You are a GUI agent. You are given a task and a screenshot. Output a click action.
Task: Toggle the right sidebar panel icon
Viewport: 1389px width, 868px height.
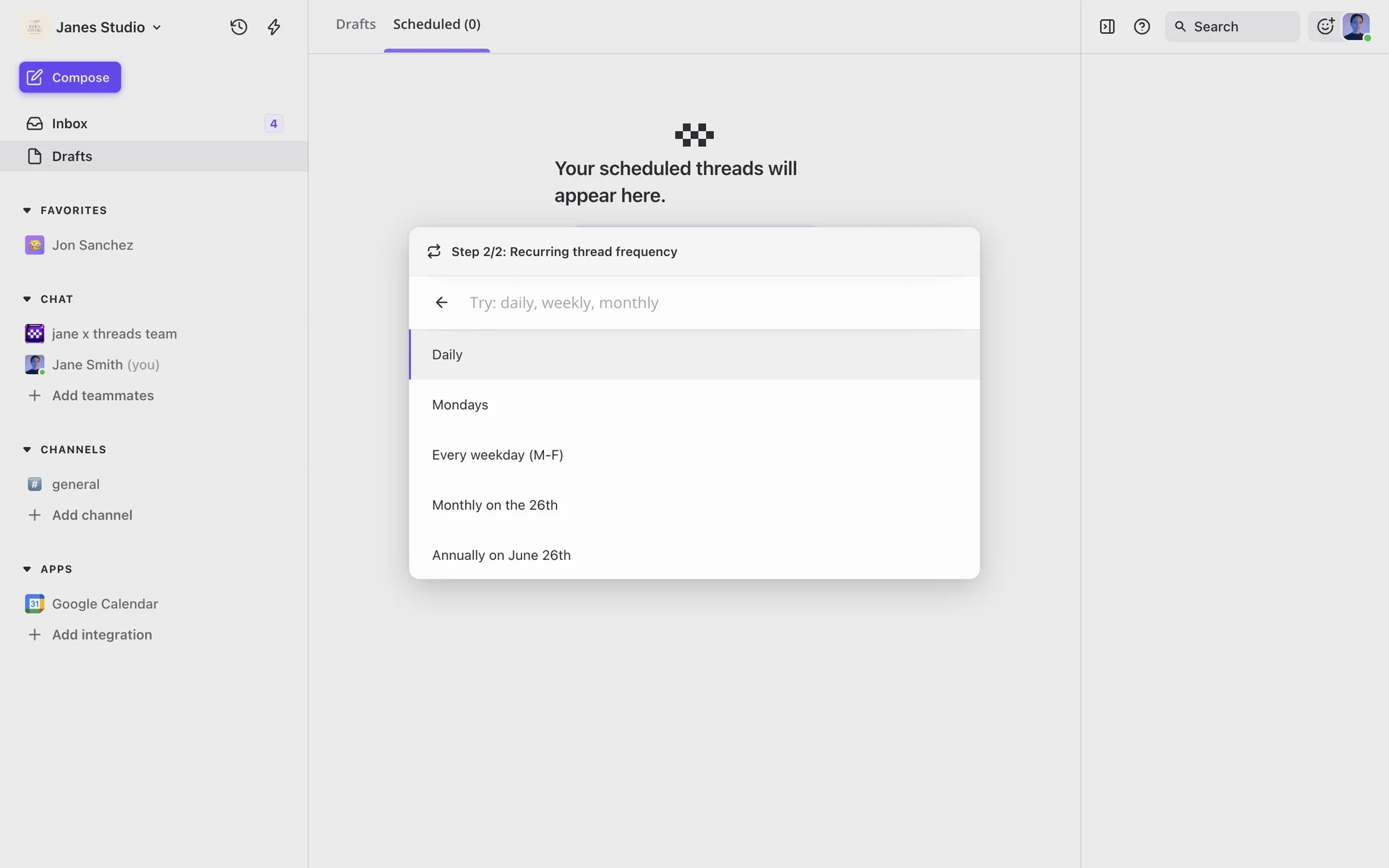(x=1107, y=27)
